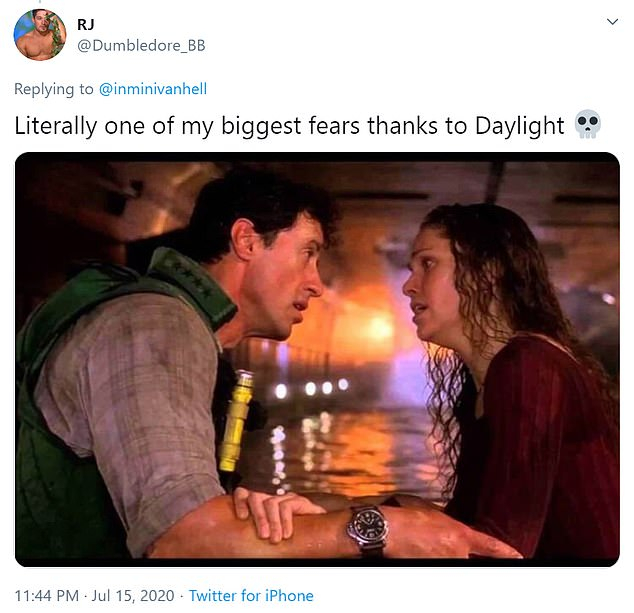The width and height of the screenshot is (634, 613).
Task: Click the Jul 15, 2020 date
Action: [x=133, y=596]
